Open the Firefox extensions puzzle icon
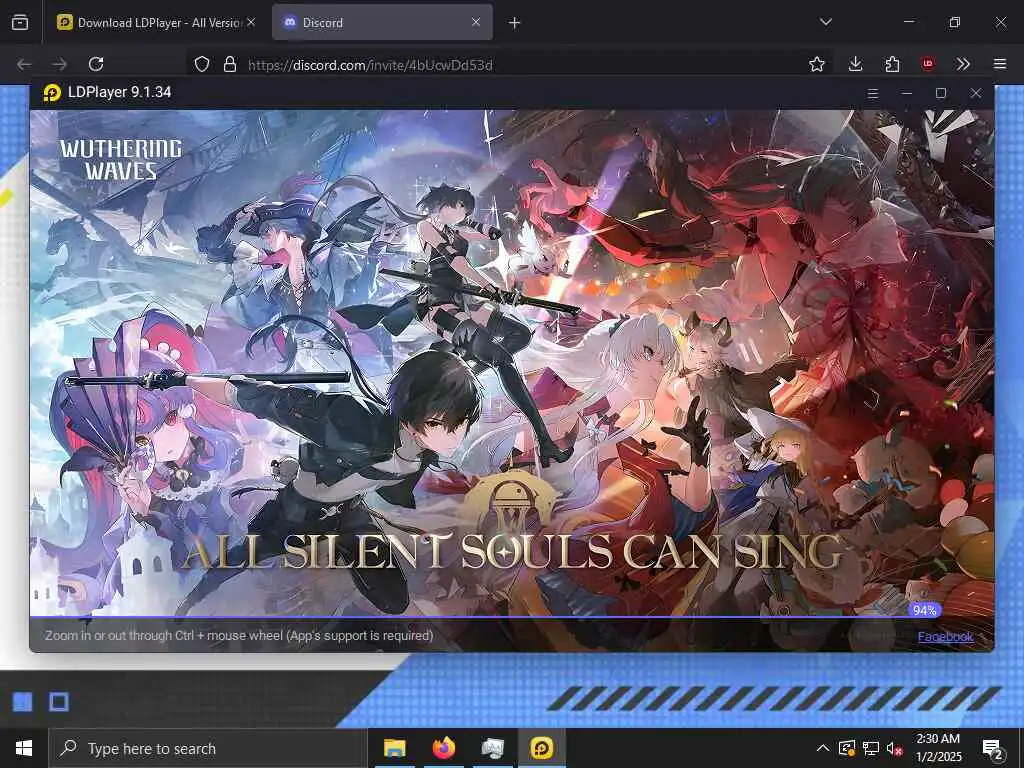 (892, 64)
